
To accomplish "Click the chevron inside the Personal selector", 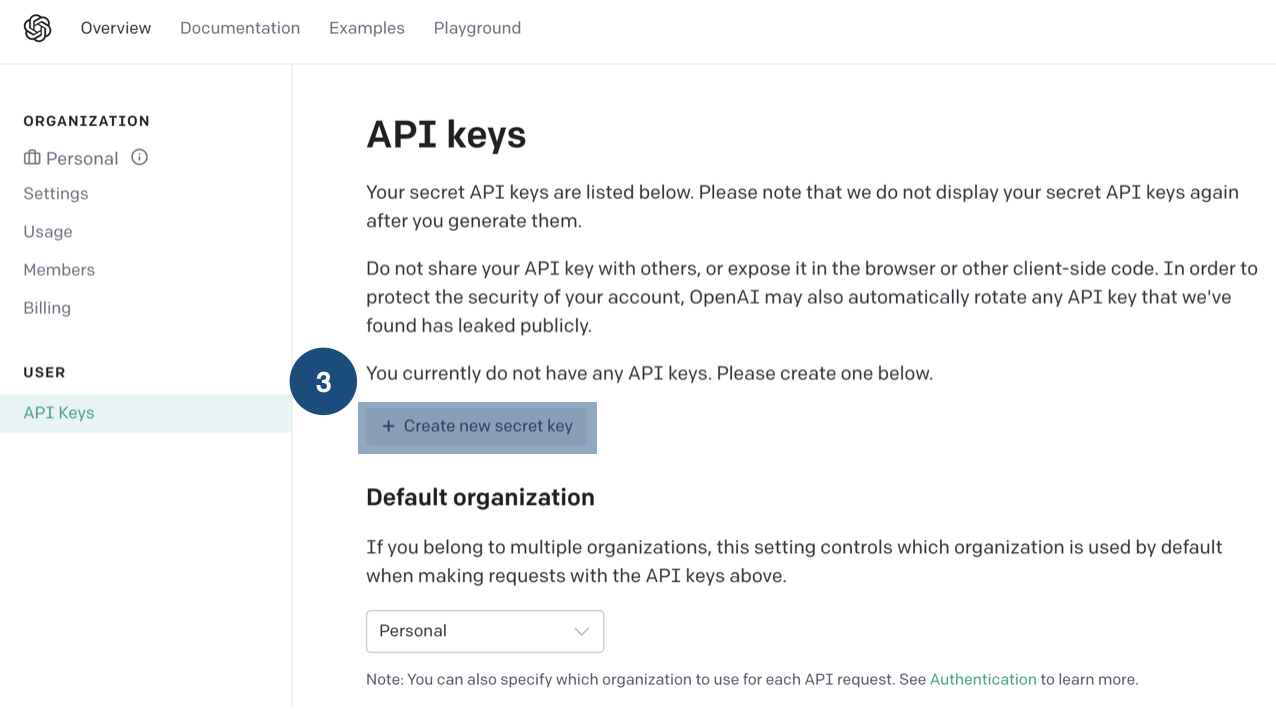I will (x=581, y=631).
